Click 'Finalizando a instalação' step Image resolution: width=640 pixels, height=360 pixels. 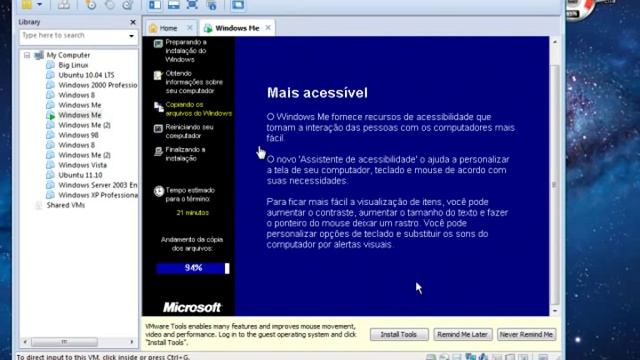click(185, 154)
